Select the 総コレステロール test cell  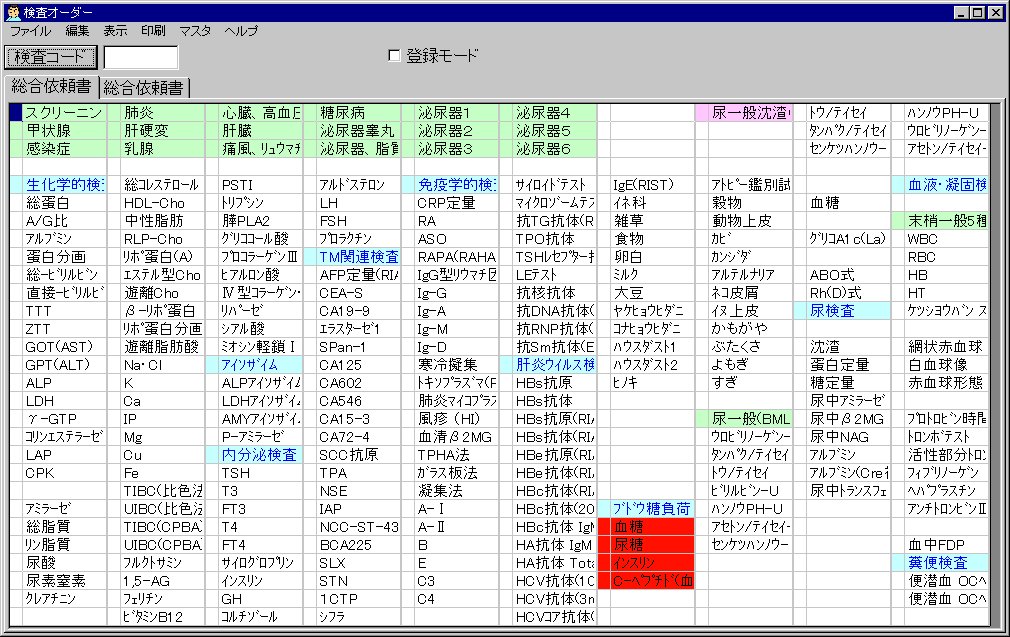(161, 185)
